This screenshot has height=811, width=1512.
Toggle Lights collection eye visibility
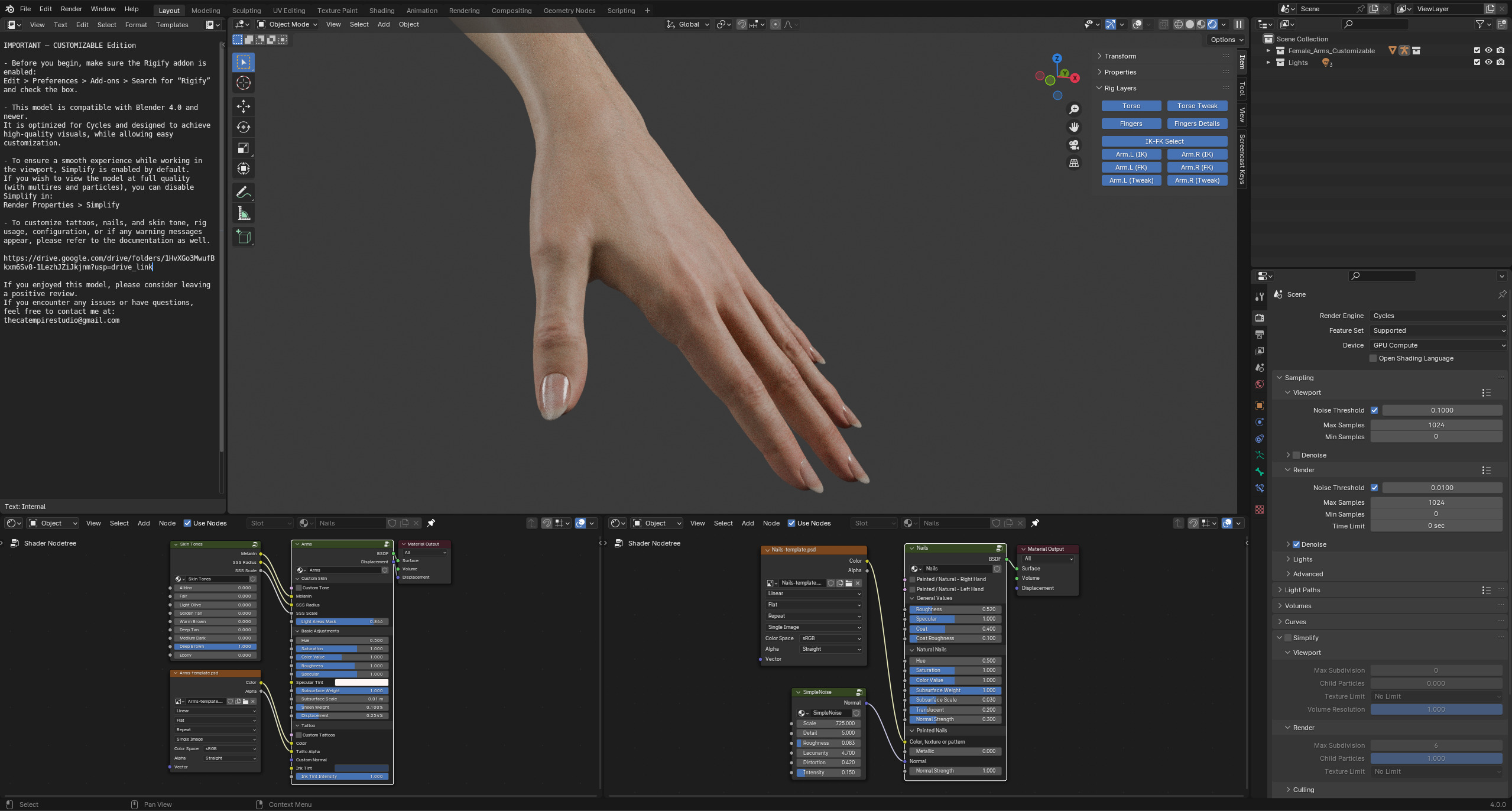(1488, 62)
